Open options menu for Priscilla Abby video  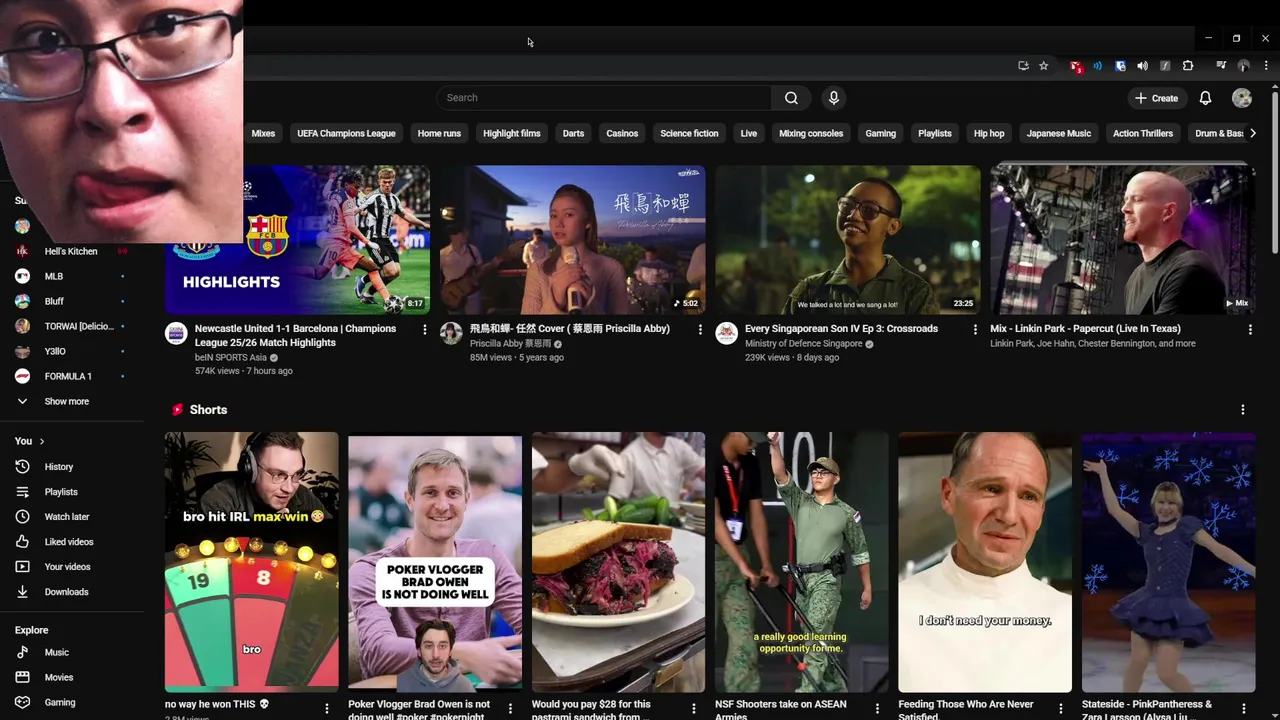point(699,329)
